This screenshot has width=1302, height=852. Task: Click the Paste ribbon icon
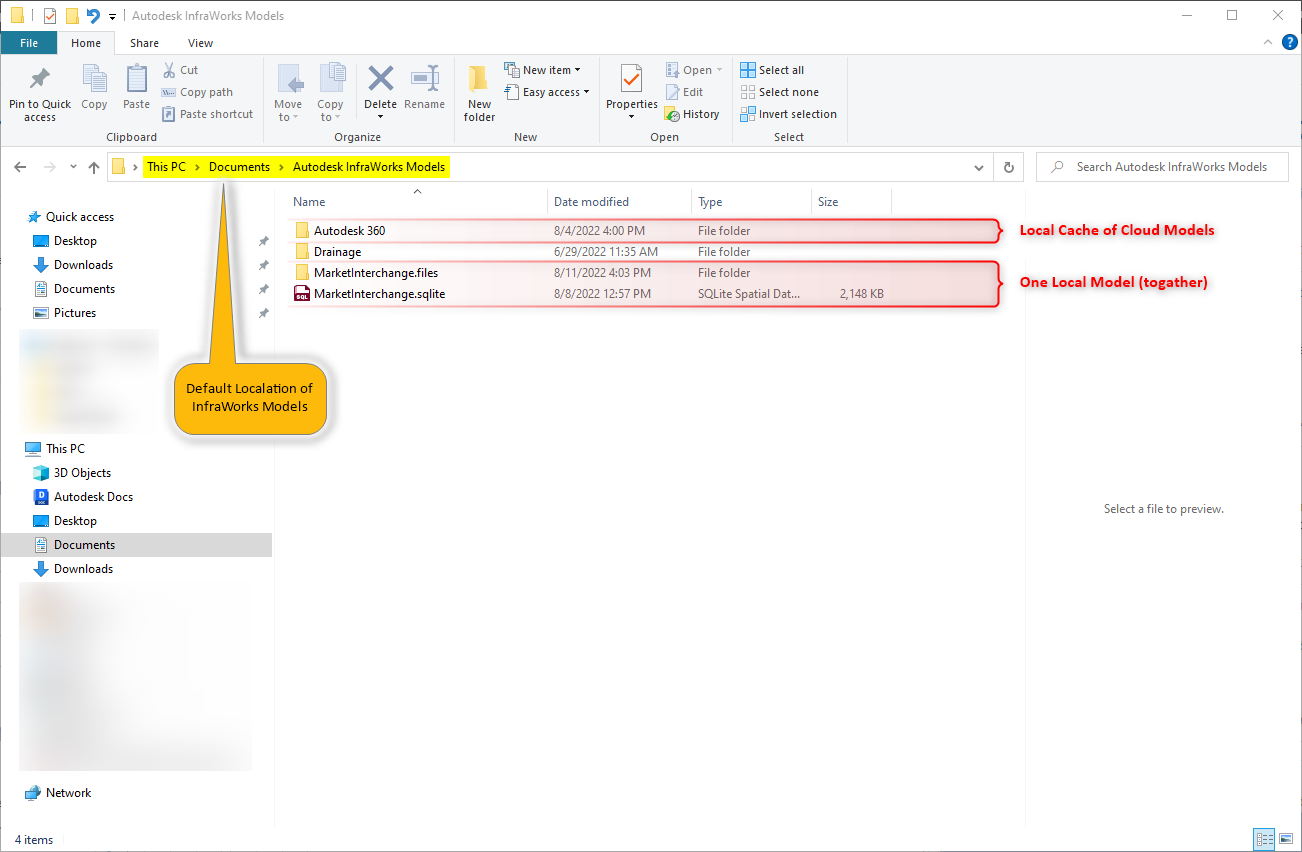click(136, 88)
